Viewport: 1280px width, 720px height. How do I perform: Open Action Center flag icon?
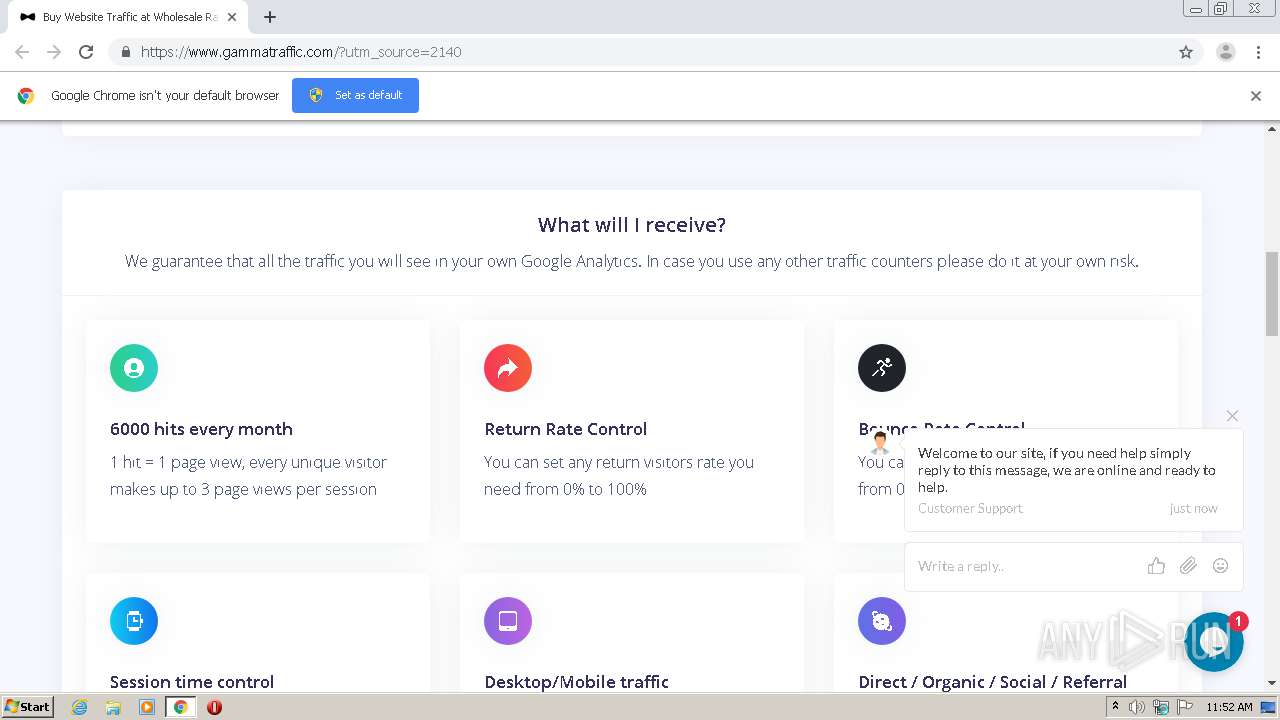coord(1185,707)
